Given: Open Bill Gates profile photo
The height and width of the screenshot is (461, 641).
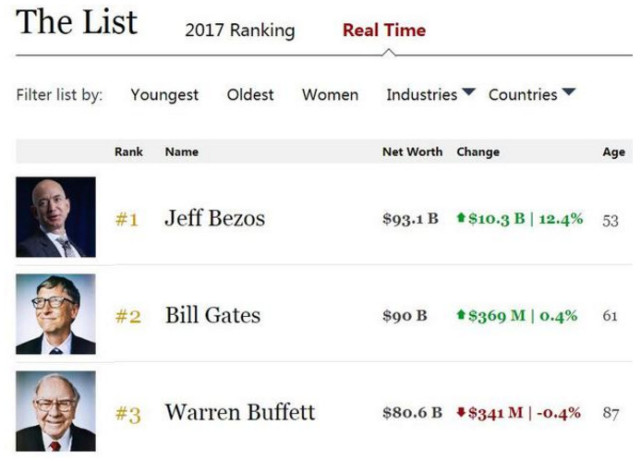Looking at the screenshot, I should click(56, 314).
